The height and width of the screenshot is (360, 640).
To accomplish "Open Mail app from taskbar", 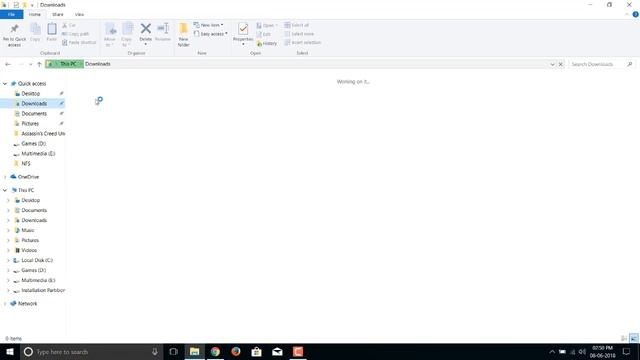I will 277,351.
